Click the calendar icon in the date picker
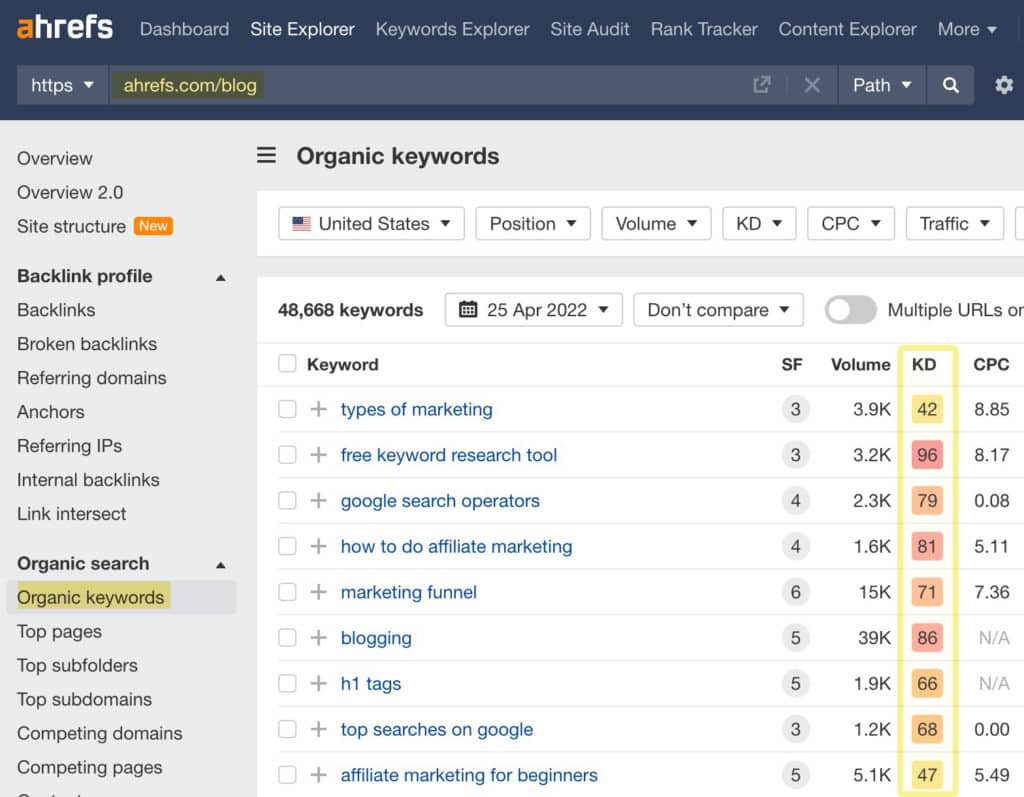The image size is (1024, 797). point(468,310)
